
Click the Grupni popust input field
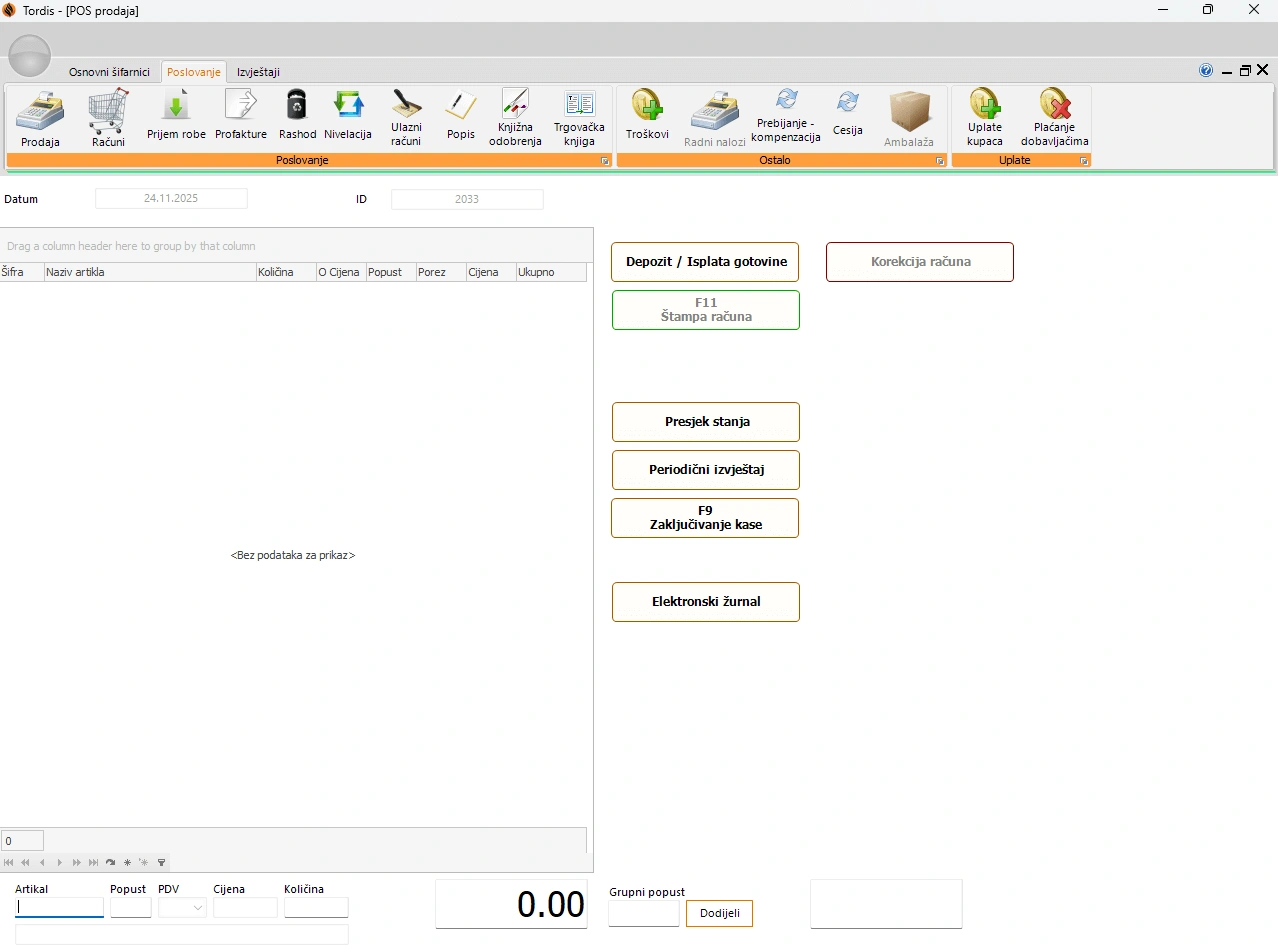pyautogui.click(x=644, y=913)
